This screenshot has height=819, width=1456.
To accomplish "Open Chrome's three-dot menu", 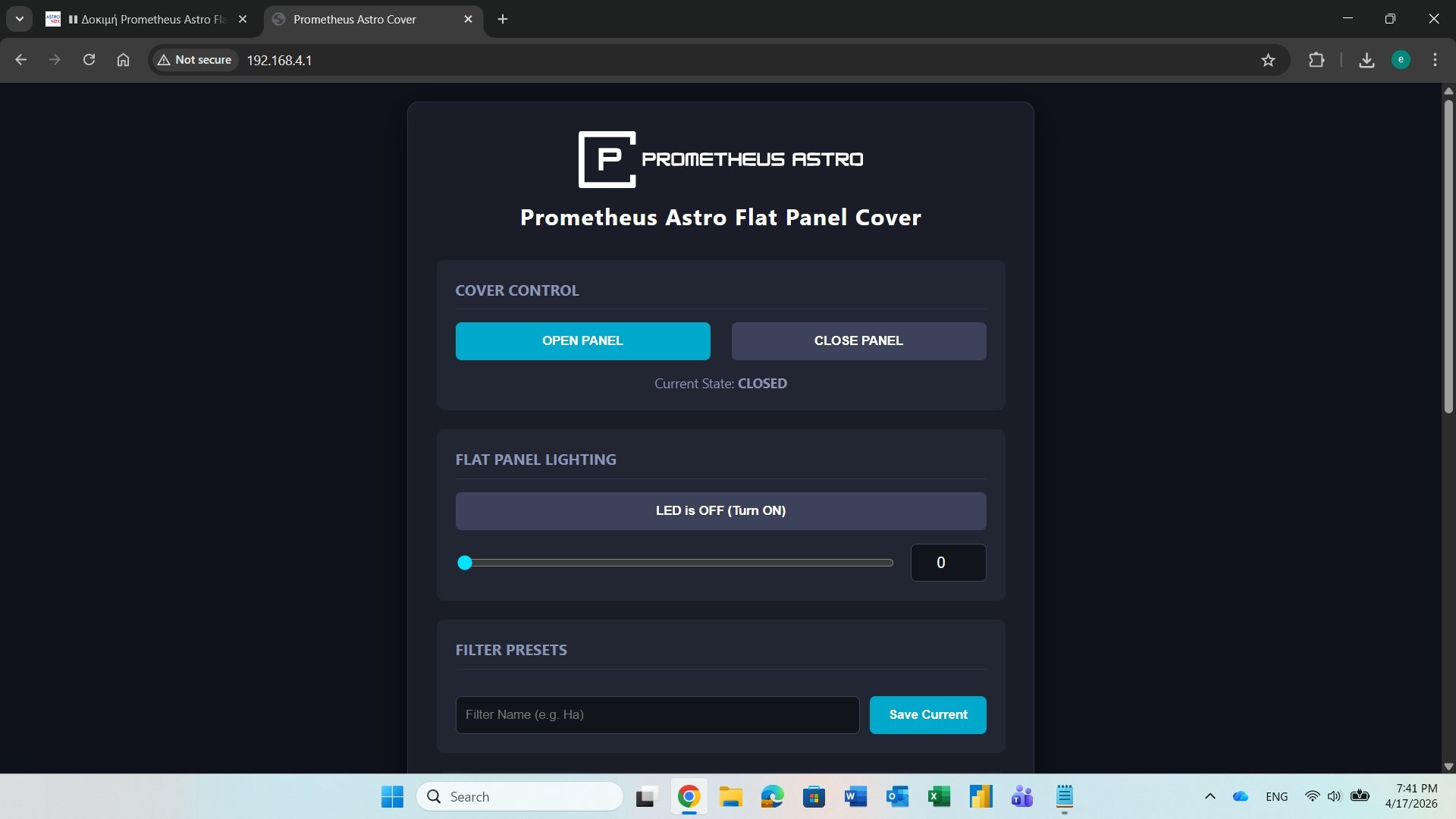I will click(1435, 60).
